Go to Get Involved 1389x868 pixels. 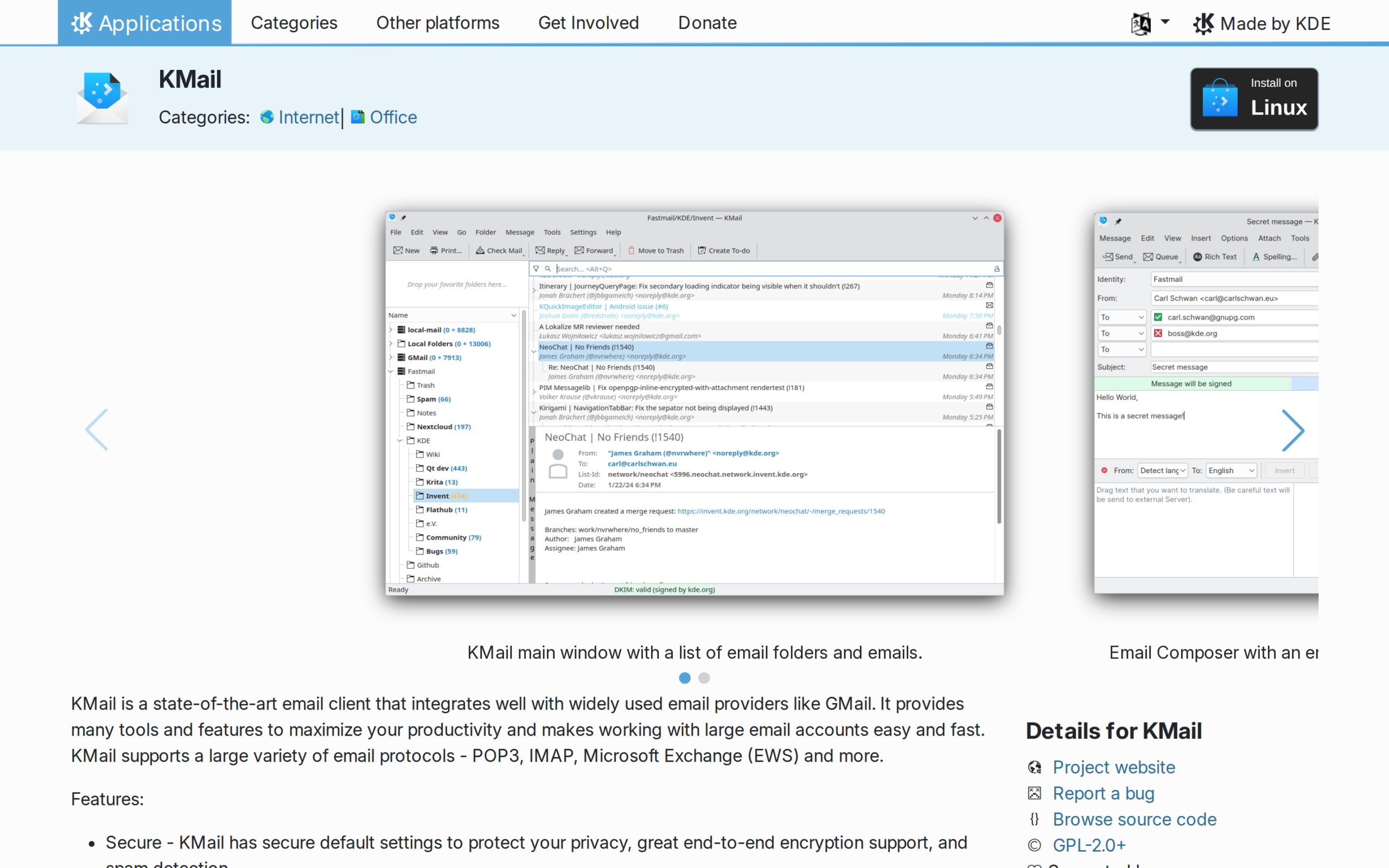point(588,23)
